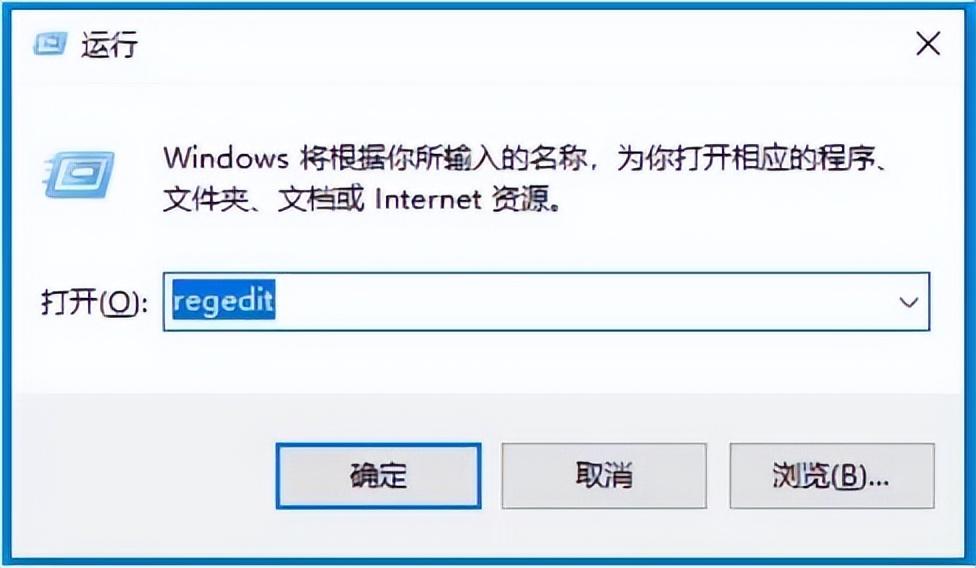Viewport: 976px width, 568px height.
Task: Click the 文件夹、文档或 description text
Action: 263,200
